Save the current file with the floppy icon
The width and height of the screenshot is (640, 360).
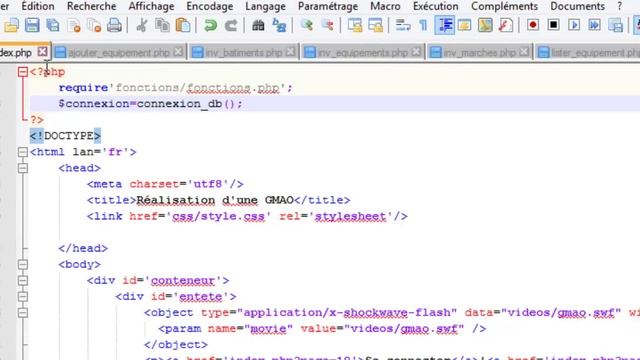click(32, 25)
